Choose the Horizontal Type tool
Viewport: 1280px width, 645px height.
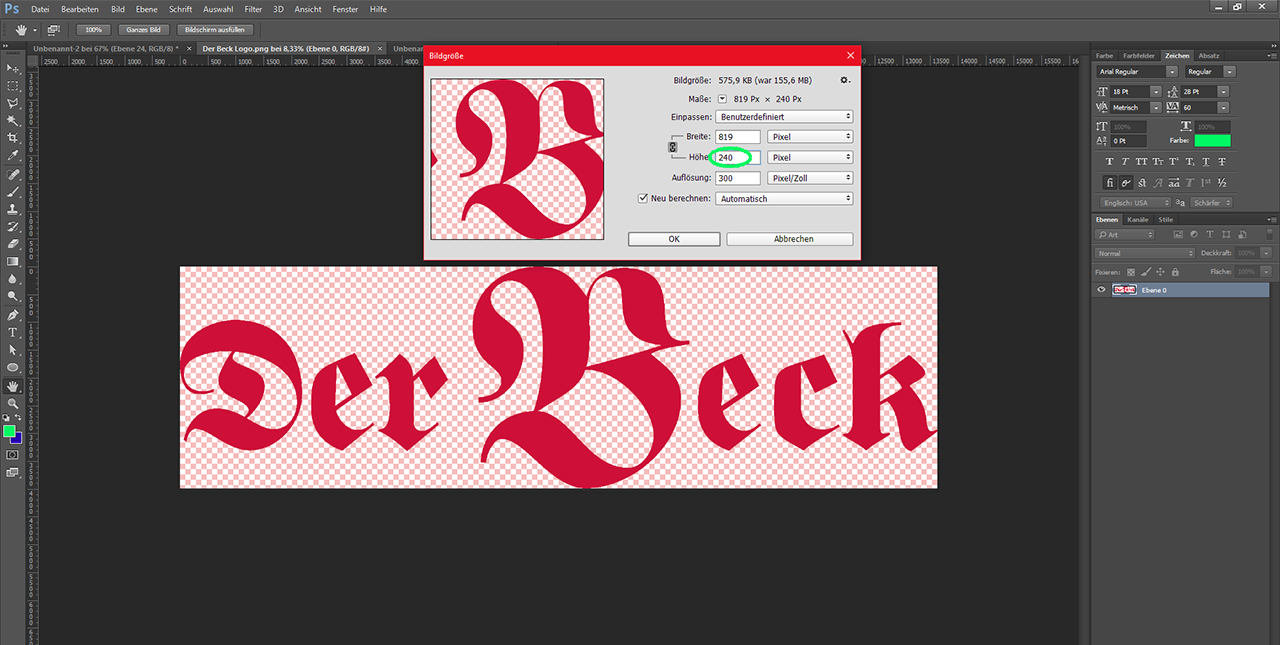[x=13, y=332]
